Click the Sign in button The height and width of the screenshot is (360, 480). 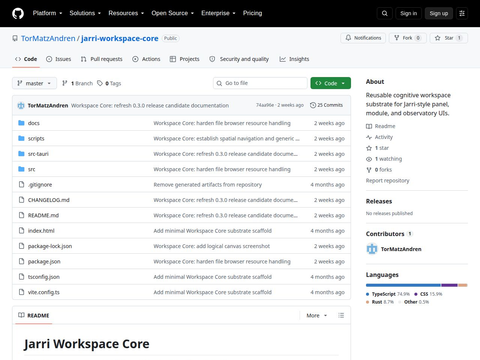[408, 13]
